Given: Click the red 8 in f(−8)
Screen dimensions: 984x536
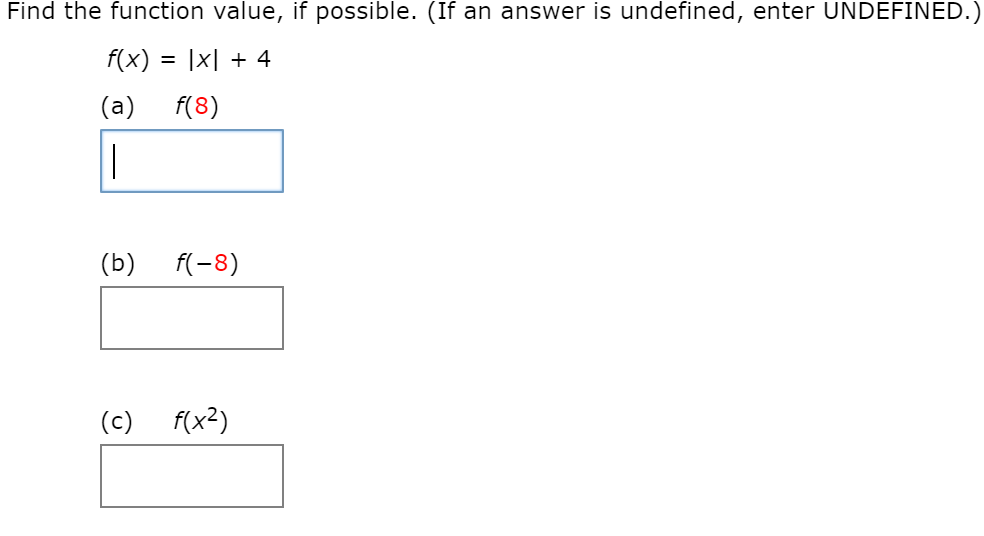Looking at the screenshot, I should pos(221,263).
